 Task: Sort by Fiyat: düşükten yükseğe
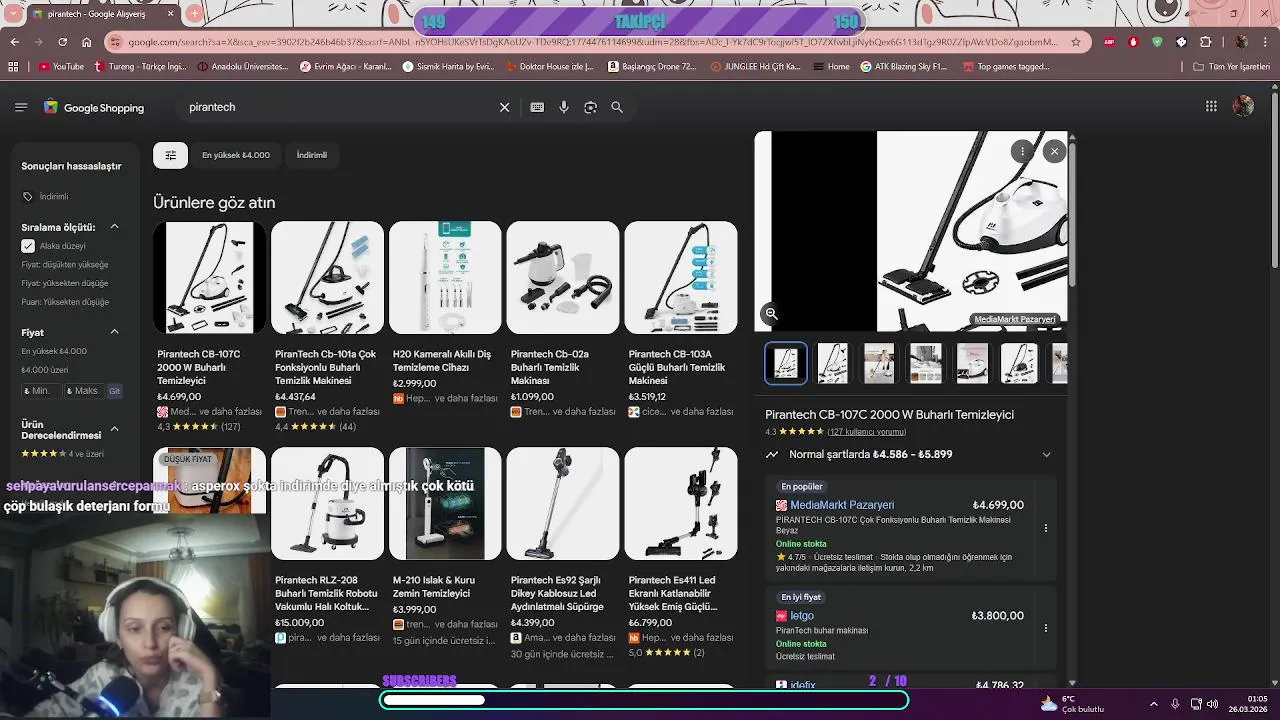click(x=65, y=265)
